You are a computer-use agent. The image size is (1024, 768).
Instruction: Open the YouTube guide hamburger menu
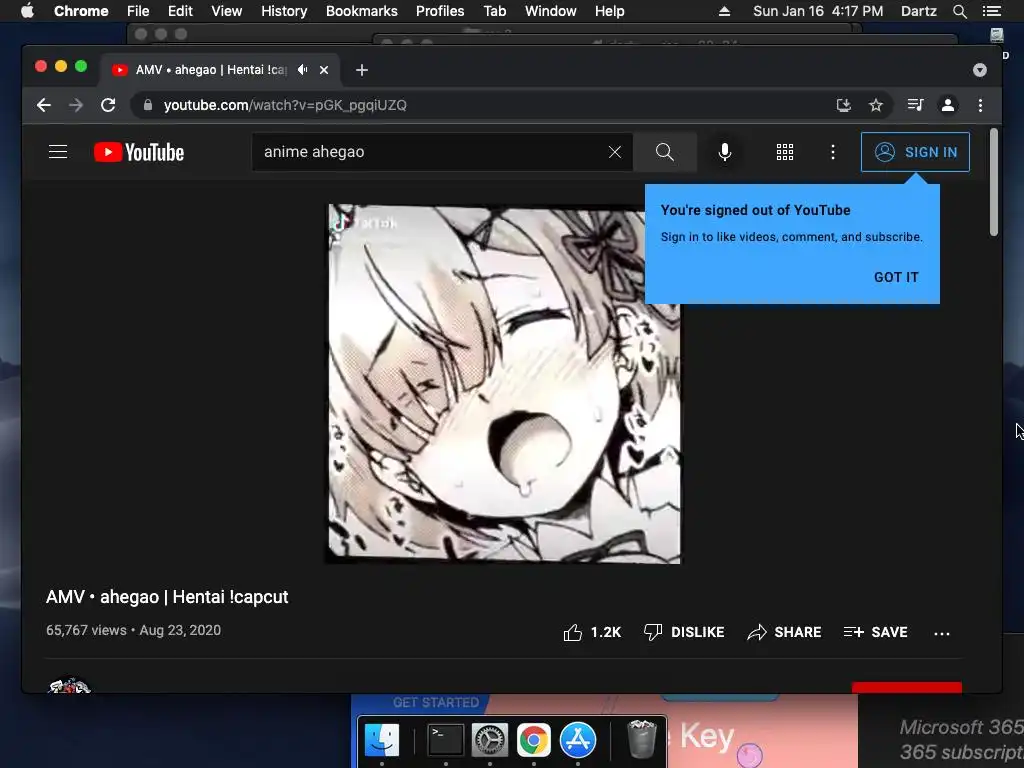pos(58,152)
